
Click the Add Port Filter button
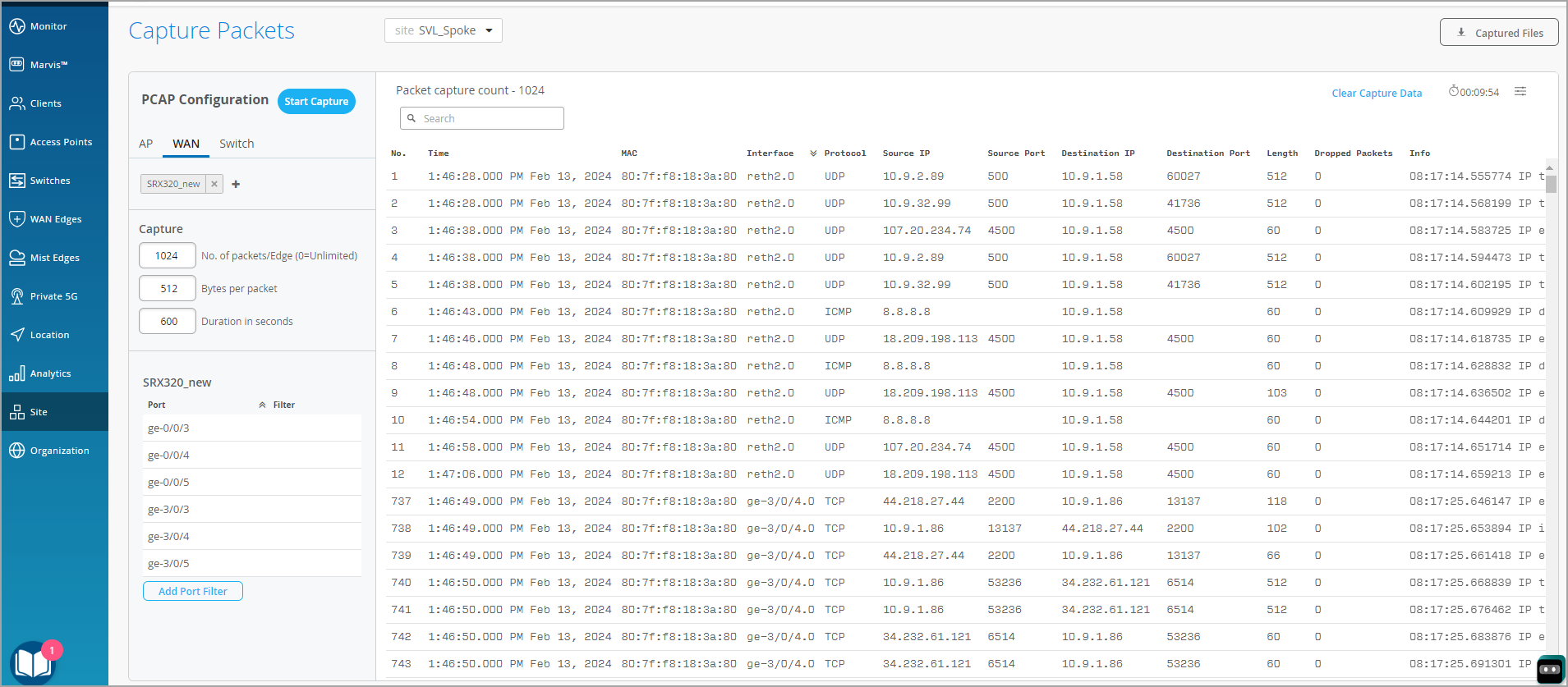193,591
